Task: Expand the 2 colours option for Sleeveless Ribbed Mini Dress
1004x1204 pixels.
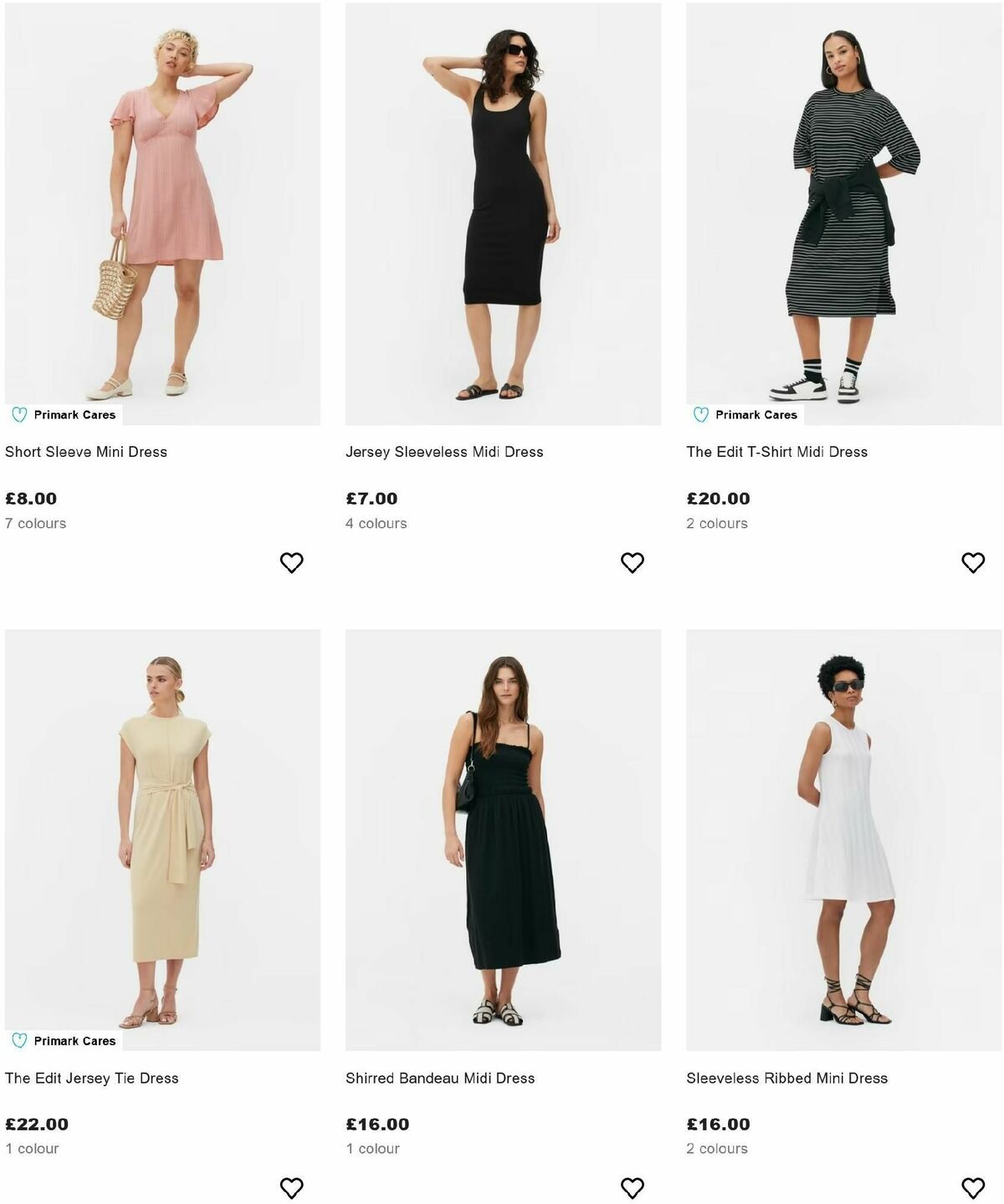Action: pyautogui.click(x=716, y=1149)
